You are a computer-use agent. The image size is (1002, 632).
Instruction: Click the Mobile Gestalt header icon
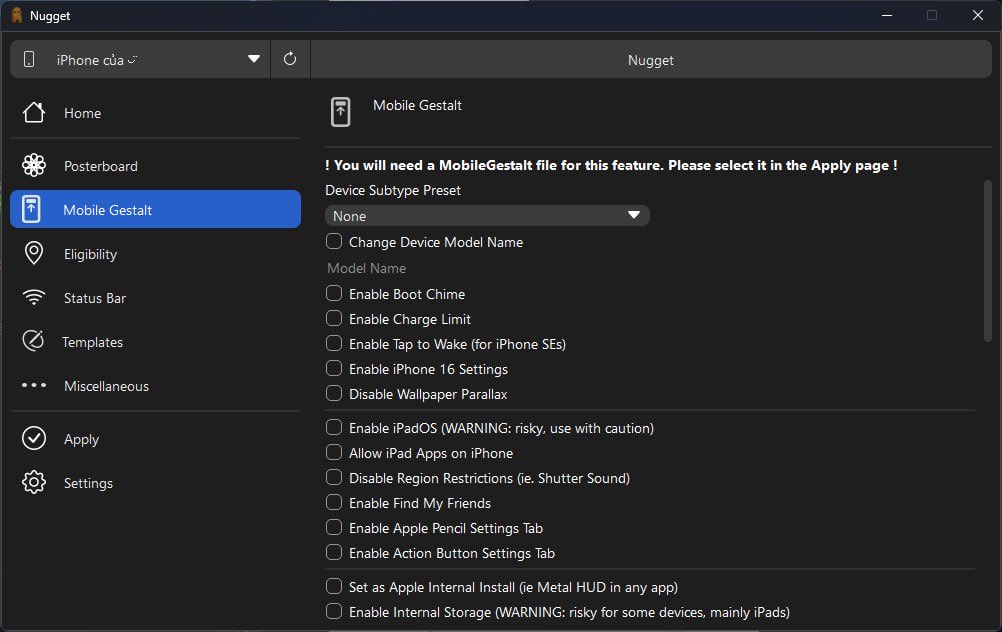click(x=341, y=112)
